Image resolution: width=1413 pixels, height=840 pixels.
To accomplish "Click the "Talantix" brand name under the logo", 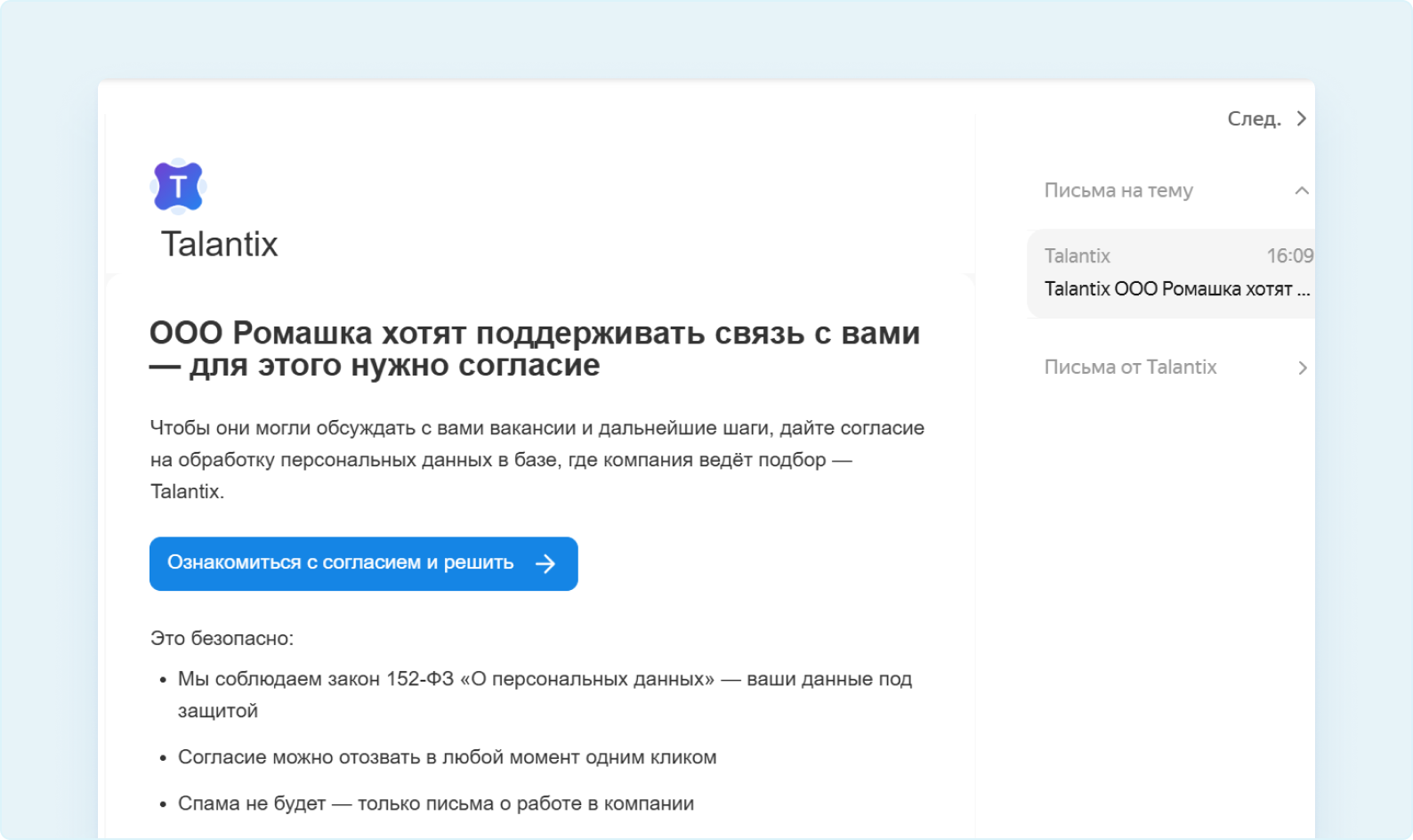I will (219, 245).
